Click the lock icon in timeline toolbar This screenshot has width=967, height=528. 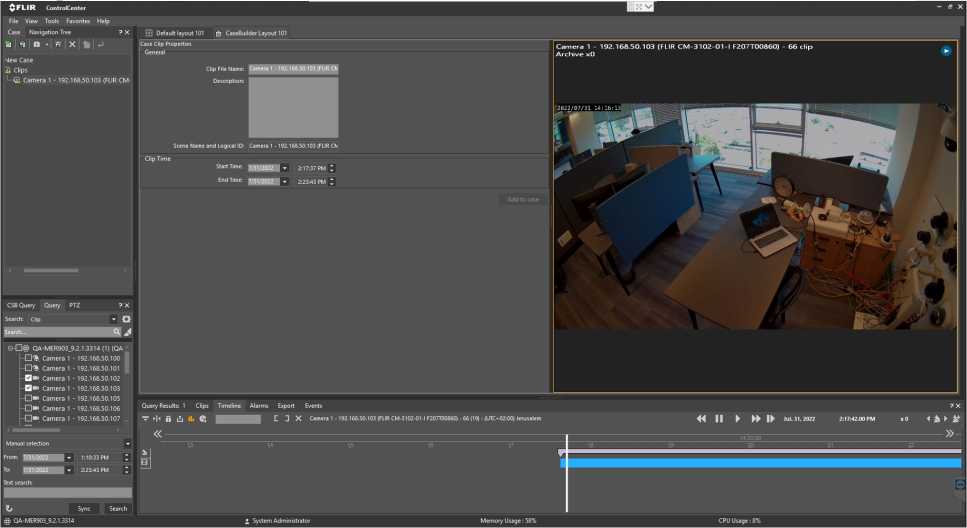click(169, 418)
